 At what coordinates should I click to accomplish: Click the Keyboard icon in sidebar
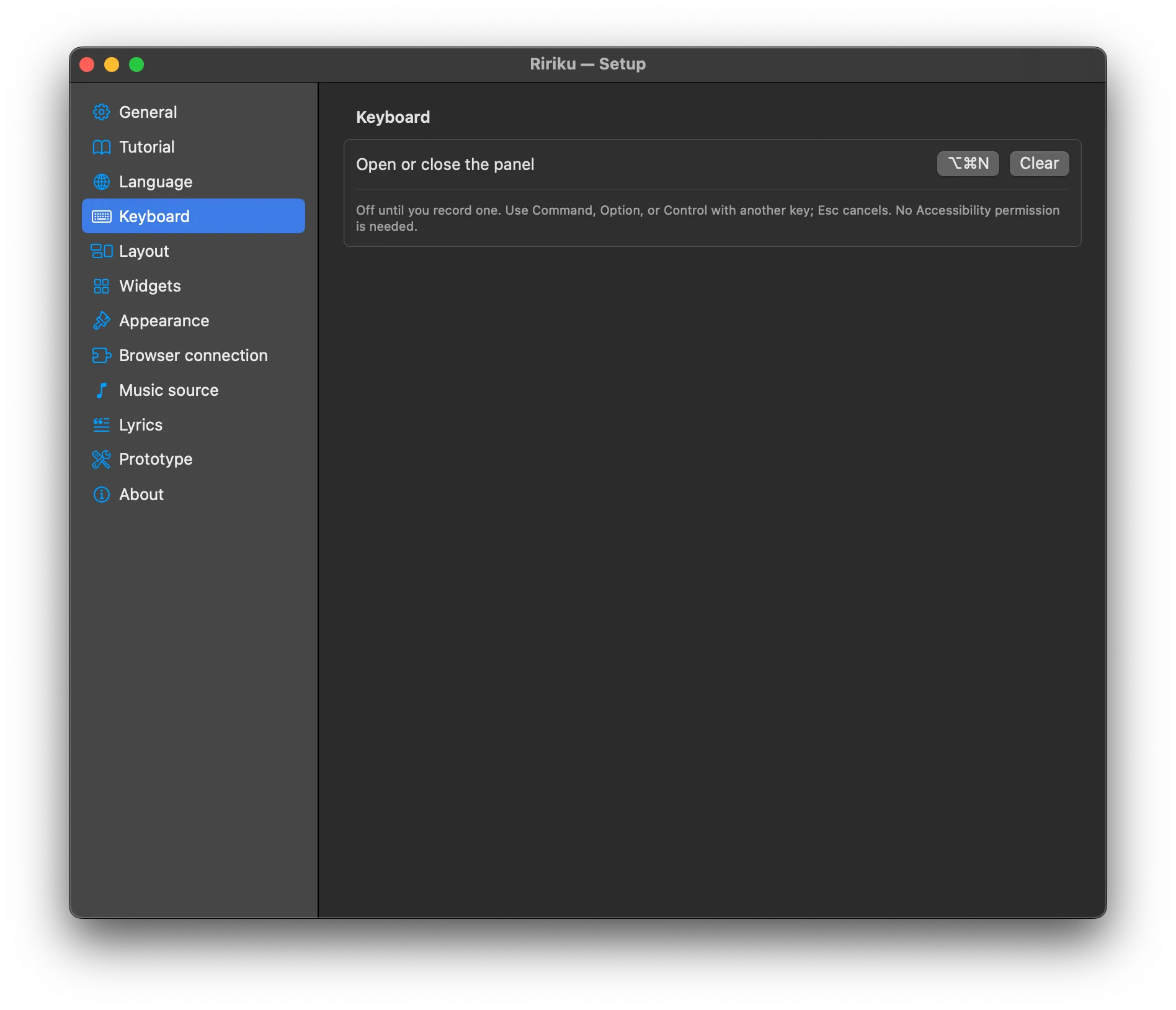(101, 217)
